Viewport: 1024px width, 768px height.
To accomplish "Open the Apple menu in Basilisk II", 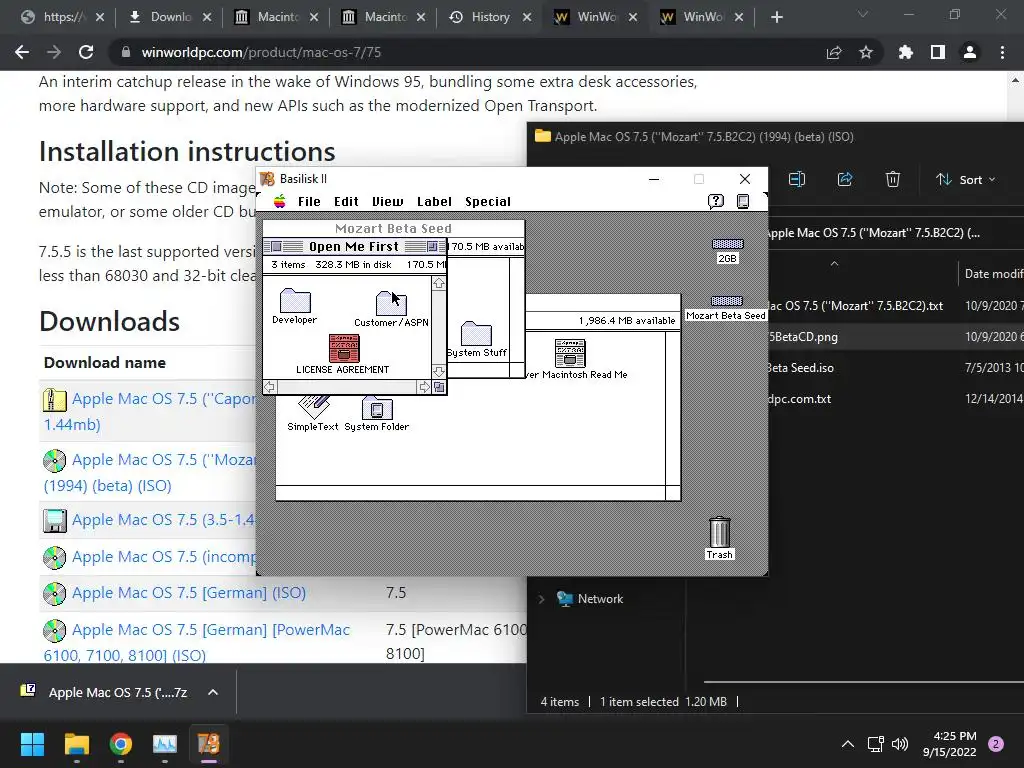I will (280, 201).
